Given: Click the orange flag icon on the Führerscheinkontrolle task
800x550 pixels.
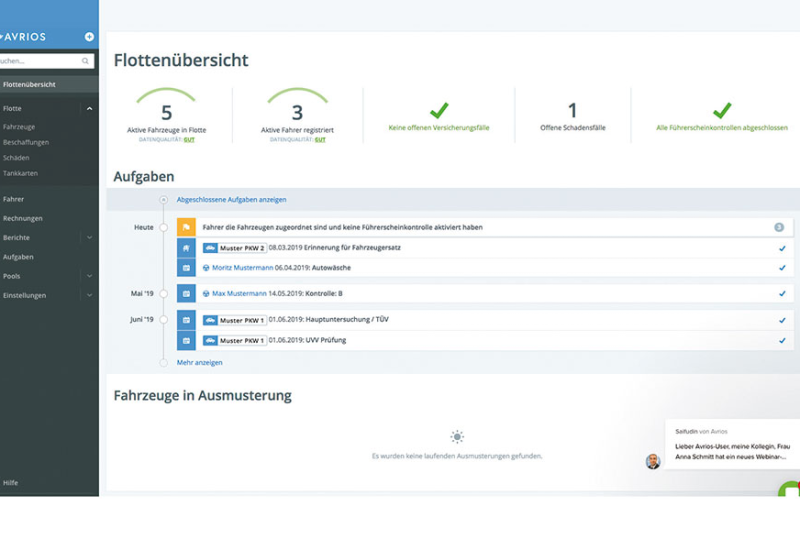Looking at the screenshot, I should (x=186, y=227).
